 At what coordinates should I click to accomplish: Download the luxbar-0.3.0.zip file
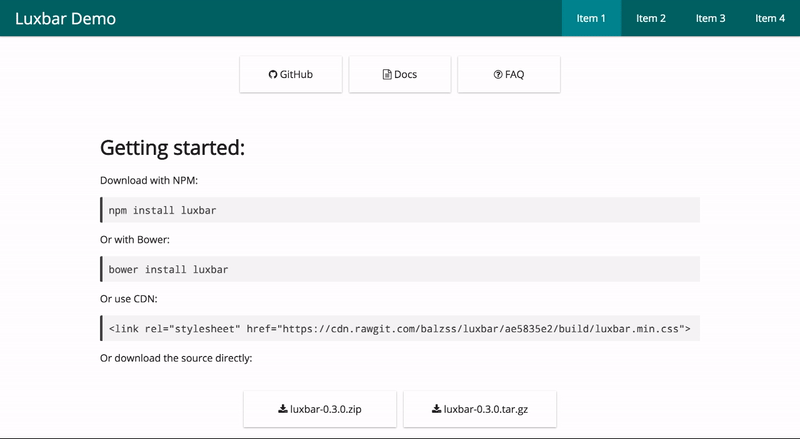point(320,409)
